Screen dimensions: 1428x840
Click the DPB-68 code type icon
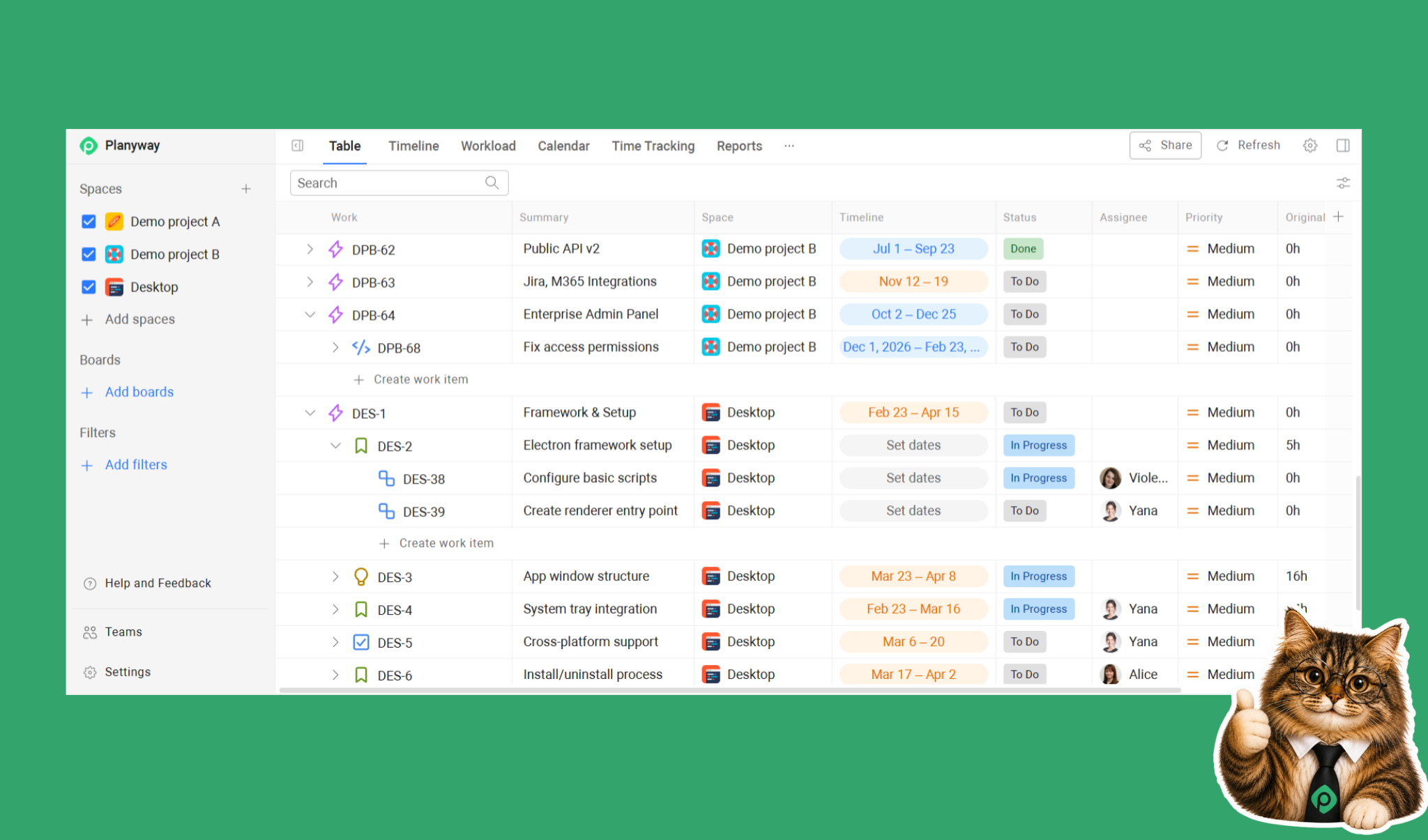(x=361, y=347)
